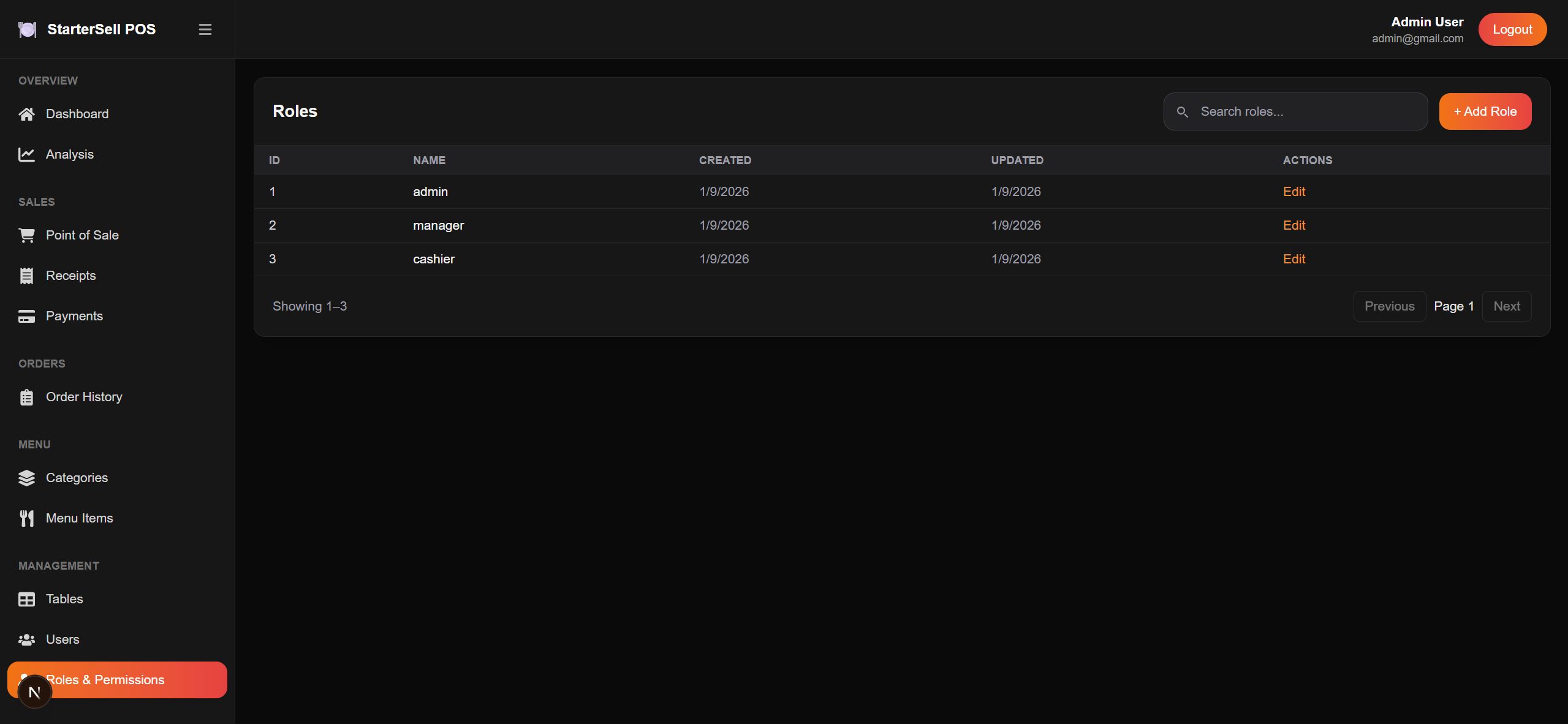Screen dimensions: 1568x724
Task: Focus the Search roles input field
Action: coord(1305,111)
